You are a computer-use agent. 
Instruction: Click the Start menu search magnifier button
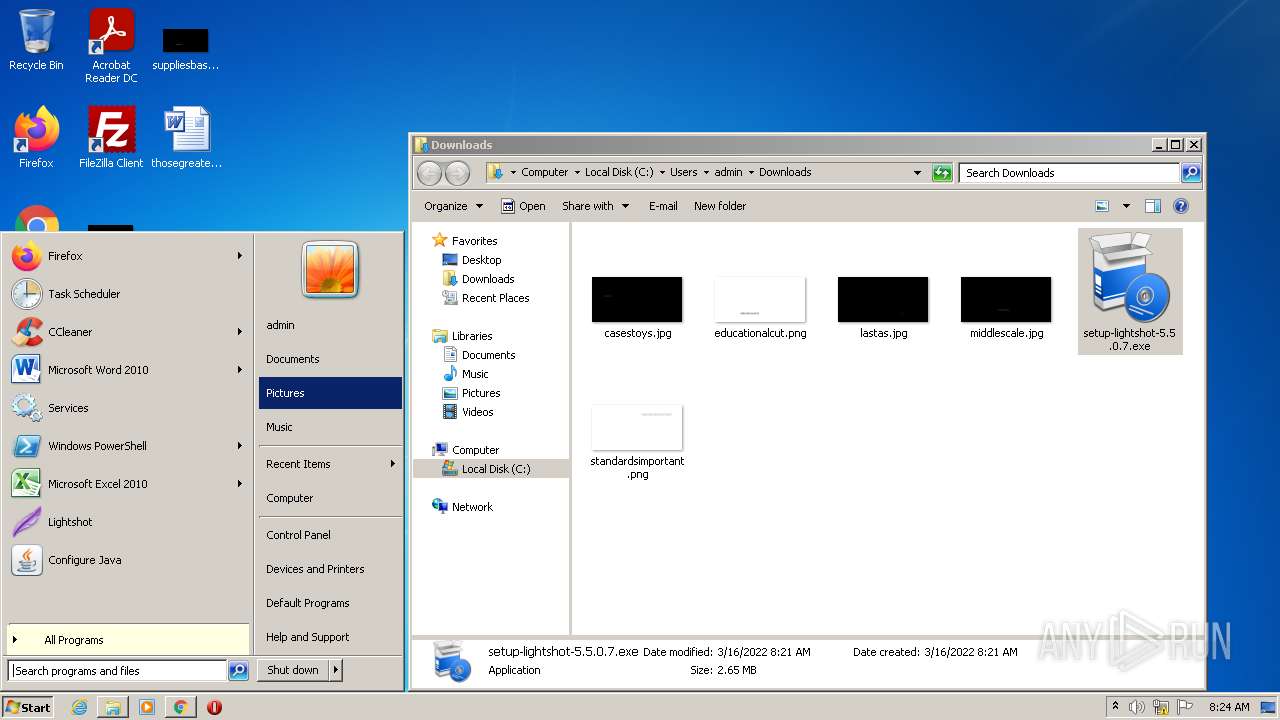pyautogui.click(x=238, y=671)
